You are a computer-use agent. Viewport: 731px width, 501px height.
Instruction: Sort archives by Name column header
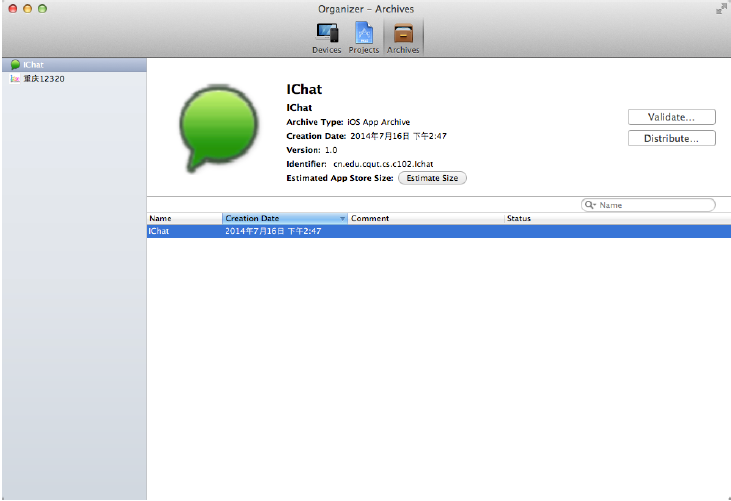click(184, 218)
